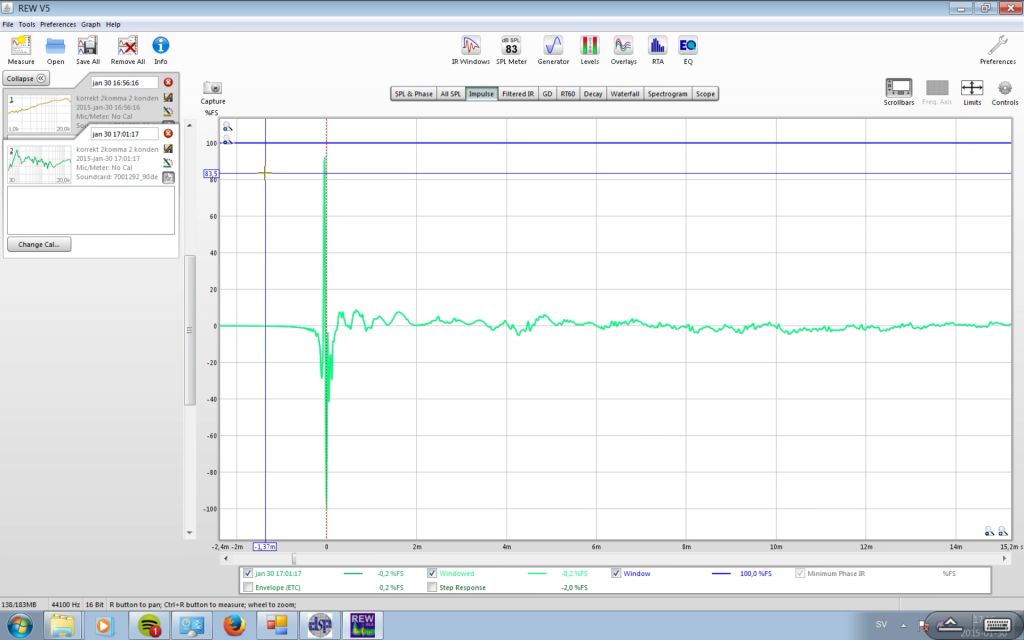The image size is (1024, 640).
Task: Click the Save All icon
Action: (x=88, y=46)
